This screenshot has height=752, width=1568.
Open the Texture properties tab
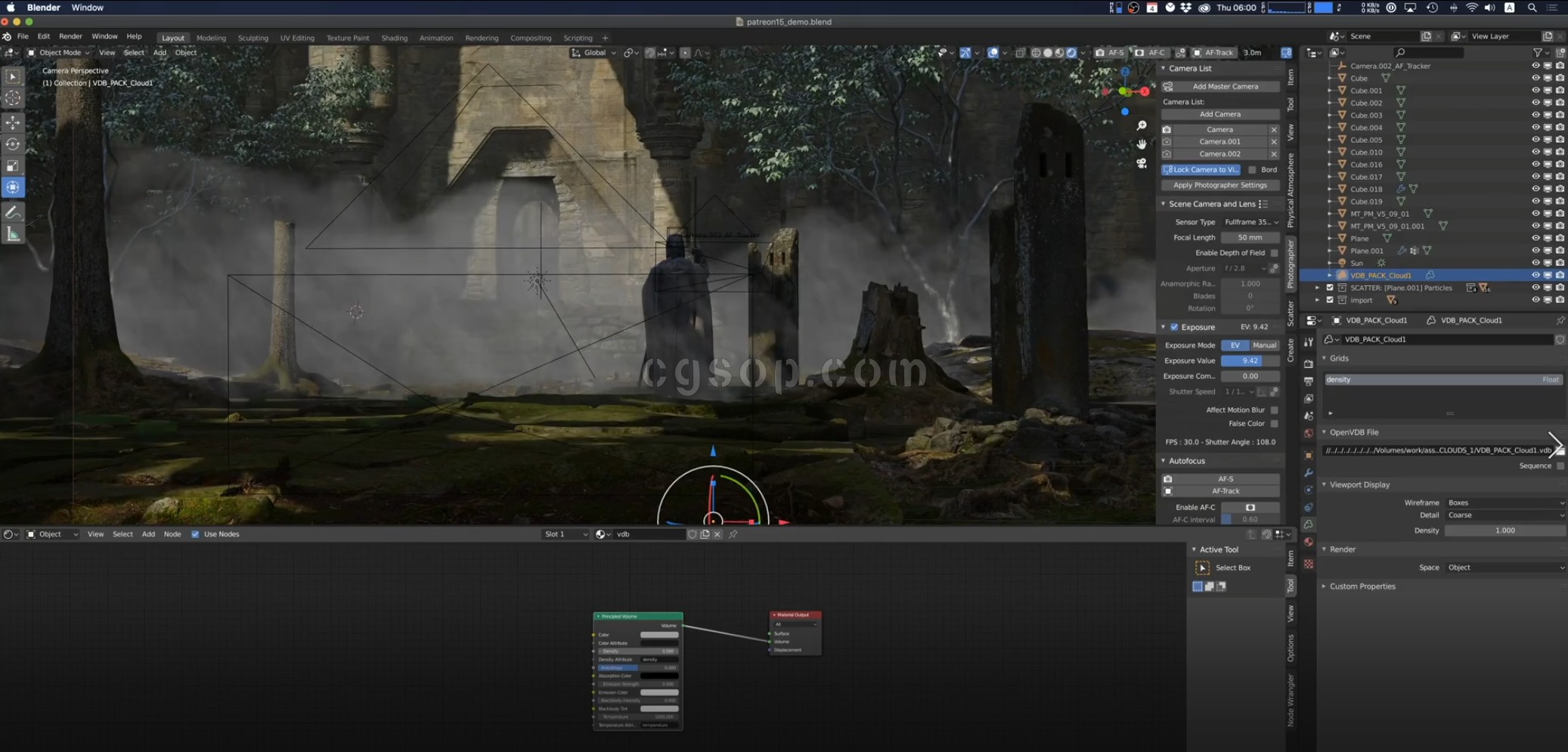(x=1309, y=565)
